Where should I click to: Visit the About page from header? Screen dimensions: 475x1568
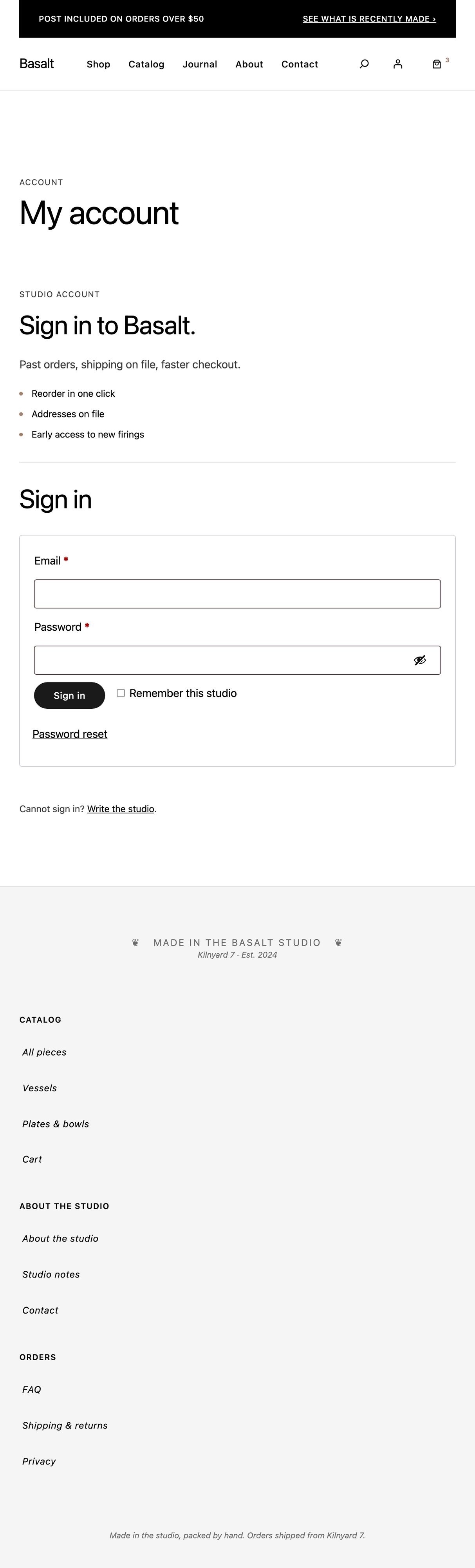[249, 65]
